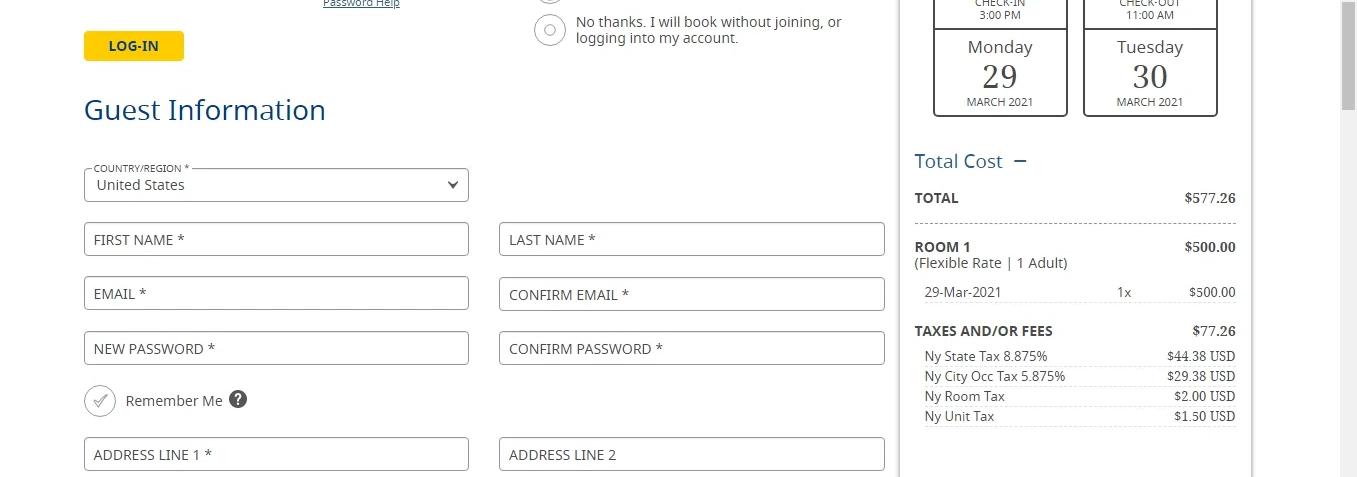Select 'No thanks, book without joining' radio
This screenshot has height=477, width=1357.
click(550, 30)
